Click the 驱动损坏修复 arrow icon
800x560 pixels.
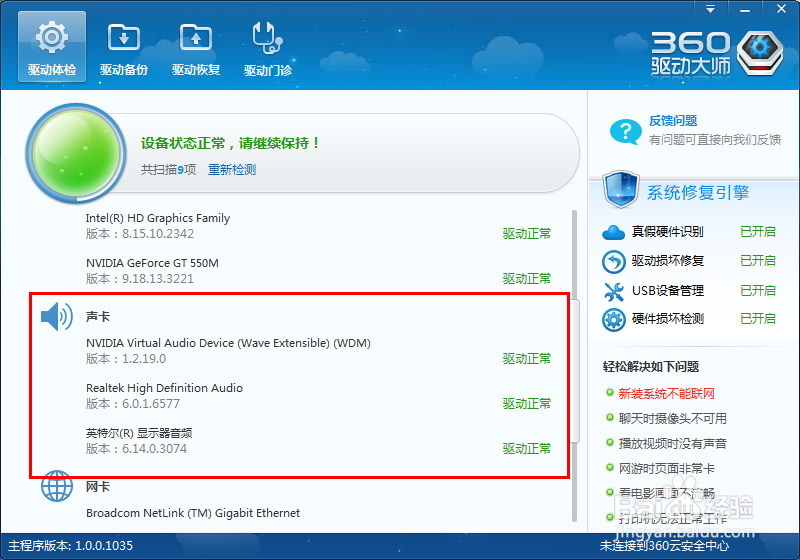613,262
